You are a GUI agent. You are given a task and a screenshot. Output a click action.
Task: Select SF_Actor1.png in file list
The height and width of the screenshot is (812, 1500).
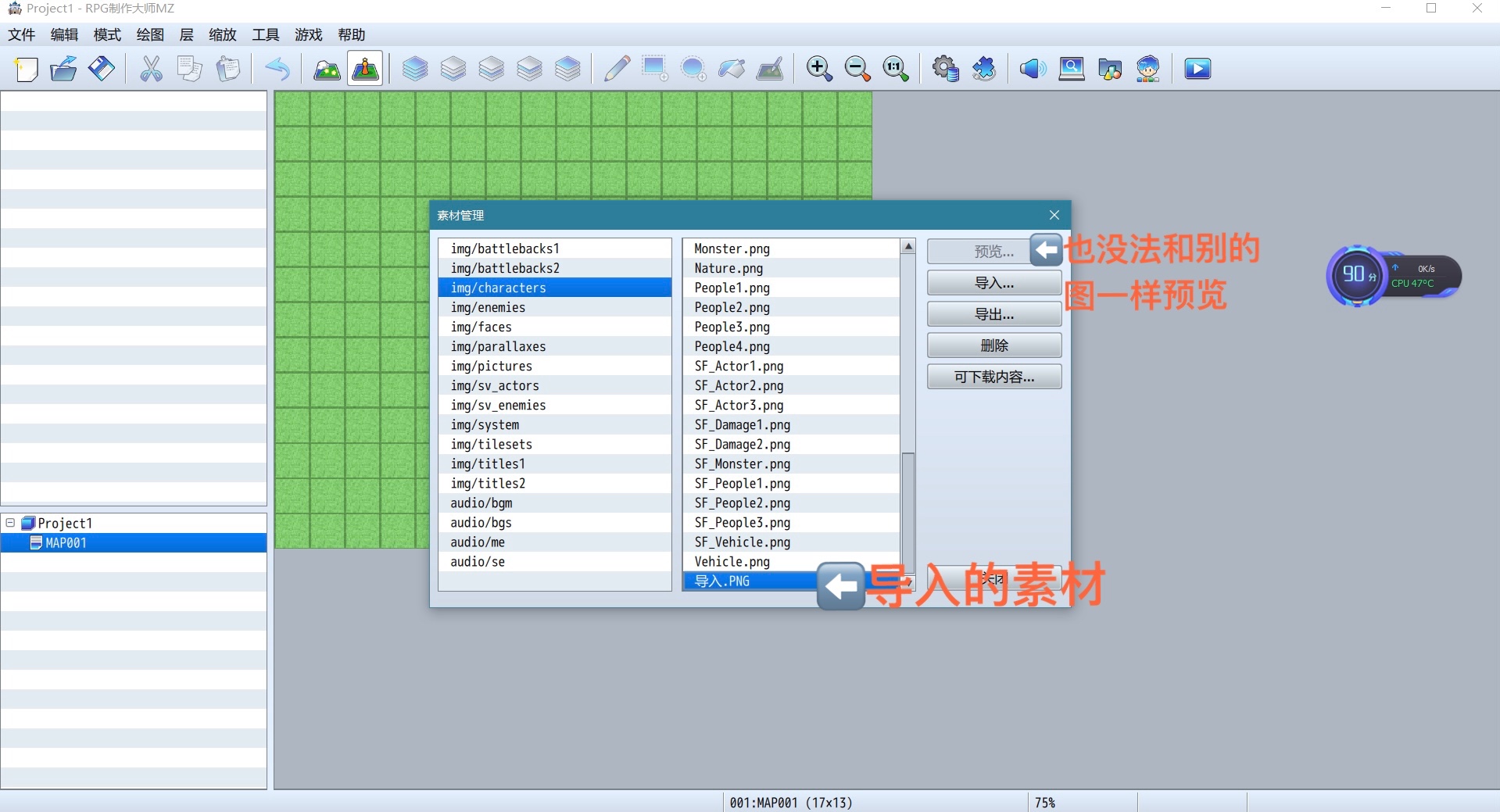[x=791, y=366]
